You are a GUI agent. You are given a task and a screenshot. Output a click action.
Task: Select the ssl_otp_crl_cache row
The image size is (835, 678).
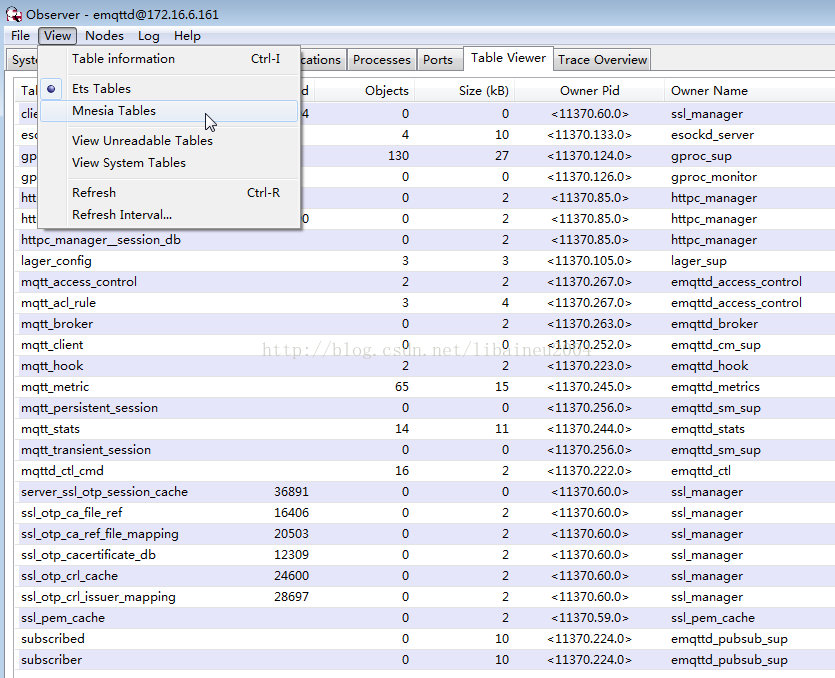425,576
